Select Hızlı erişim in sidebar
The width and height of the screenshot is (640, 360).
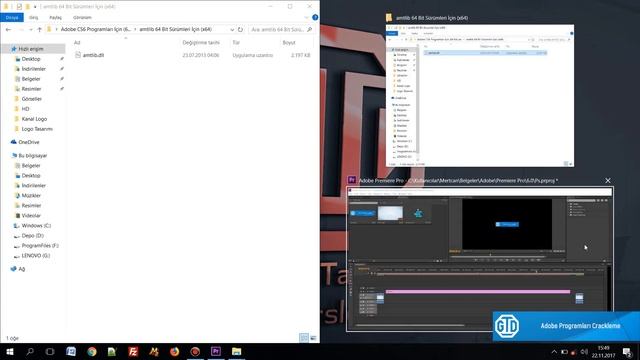click(31, 49)
